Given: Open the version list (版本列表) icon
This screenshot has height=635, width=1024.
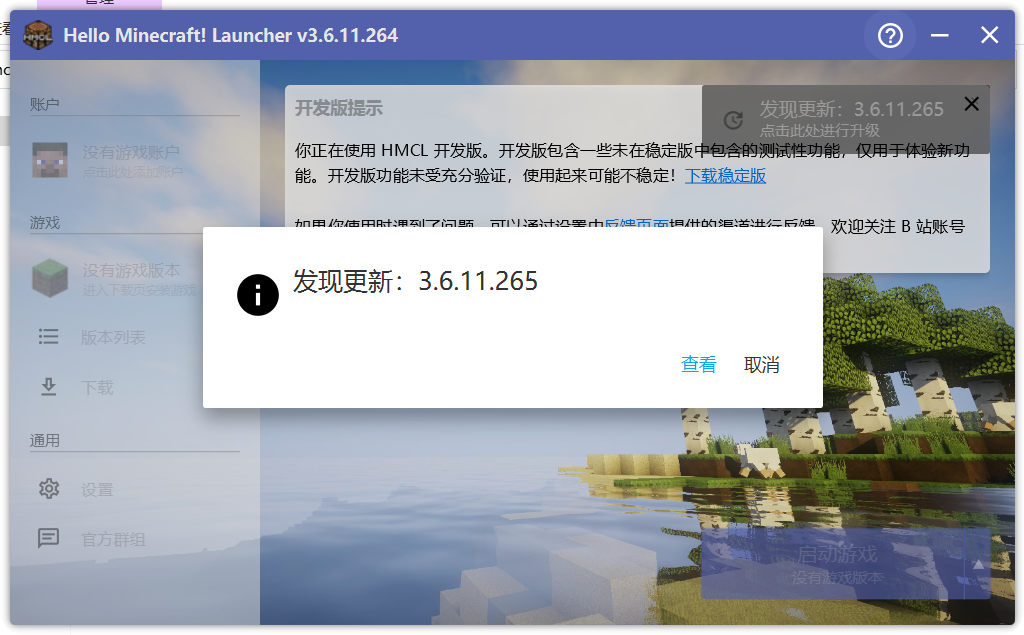Looking at the screenshot, I should tap(48, 337).
